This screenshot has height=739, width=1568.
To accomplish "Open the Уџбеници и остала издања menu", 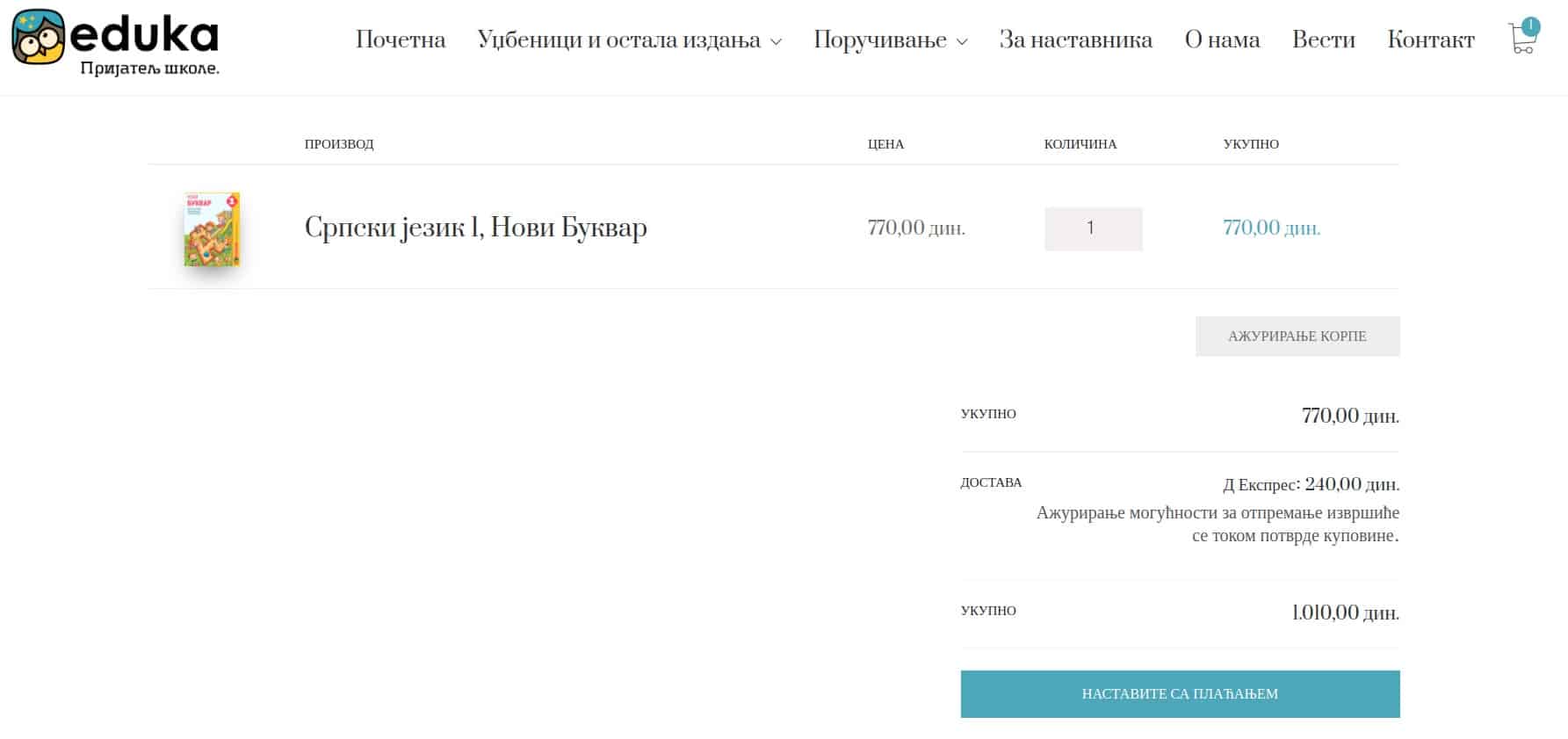I will pos(619,40).
